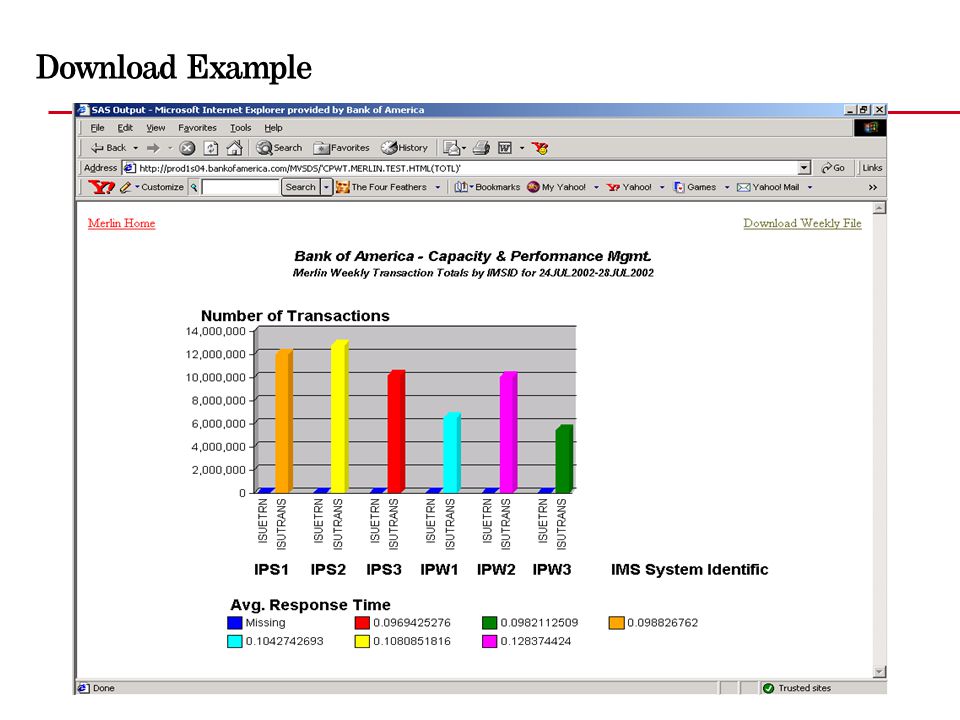Open the dropdown next to the Yahoo Search button
Screen dimensions: 960x720
point(326,187)
